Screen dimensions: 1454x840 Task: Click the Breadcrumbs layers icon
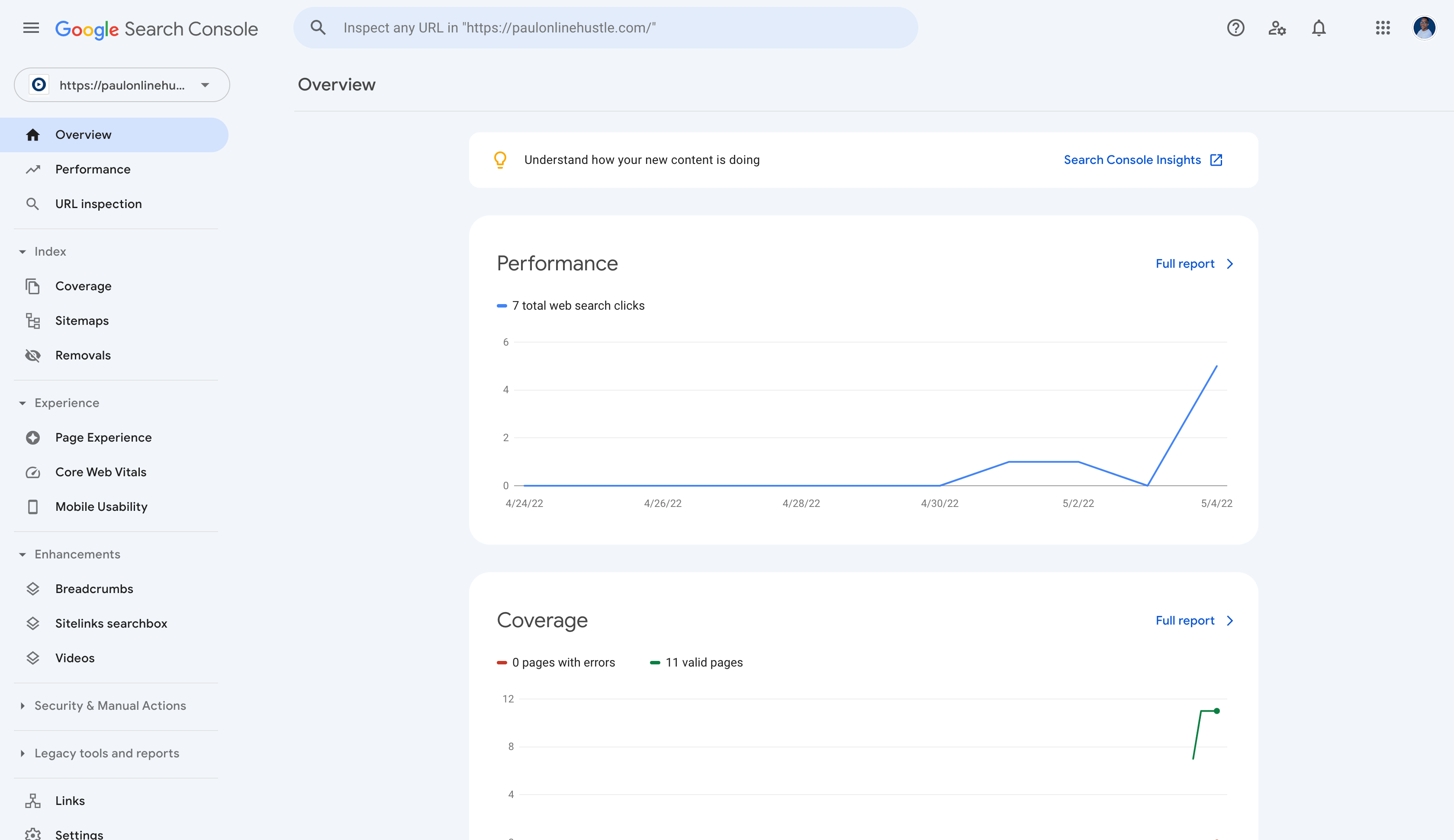point(33,588)
